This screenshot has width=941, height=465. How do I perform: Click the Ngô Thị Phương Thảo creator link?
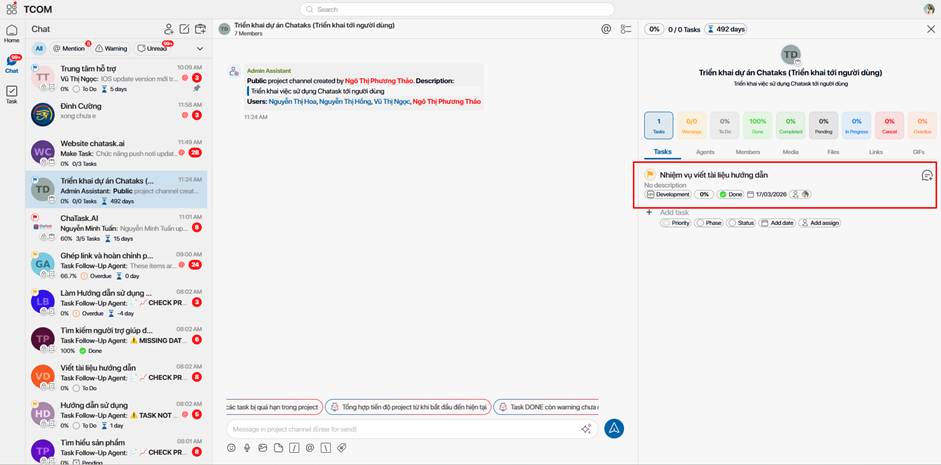coord(379,80)
